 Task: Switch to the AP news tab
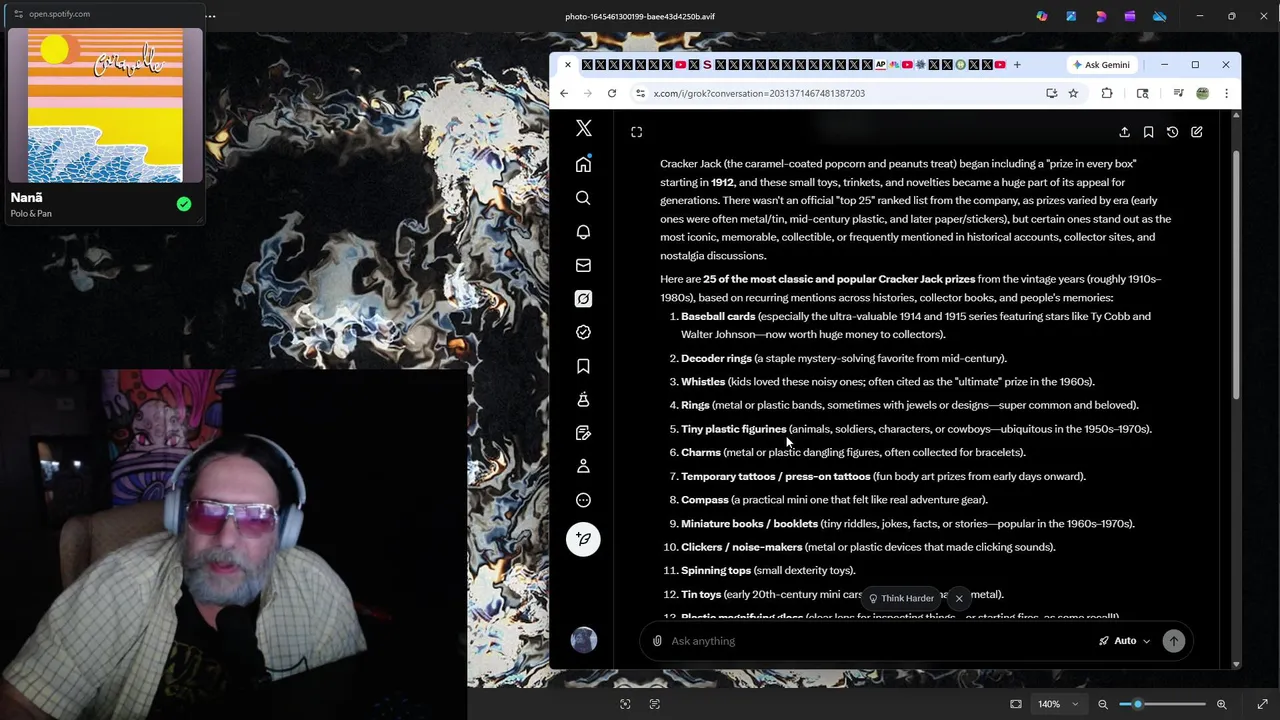coord(881,65)
